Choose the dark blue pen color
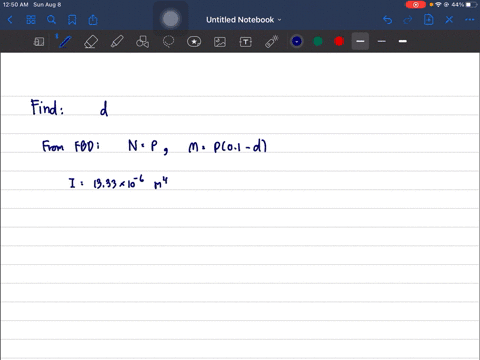This screenshot has width=480, height=360. click(x=297, y=41)
